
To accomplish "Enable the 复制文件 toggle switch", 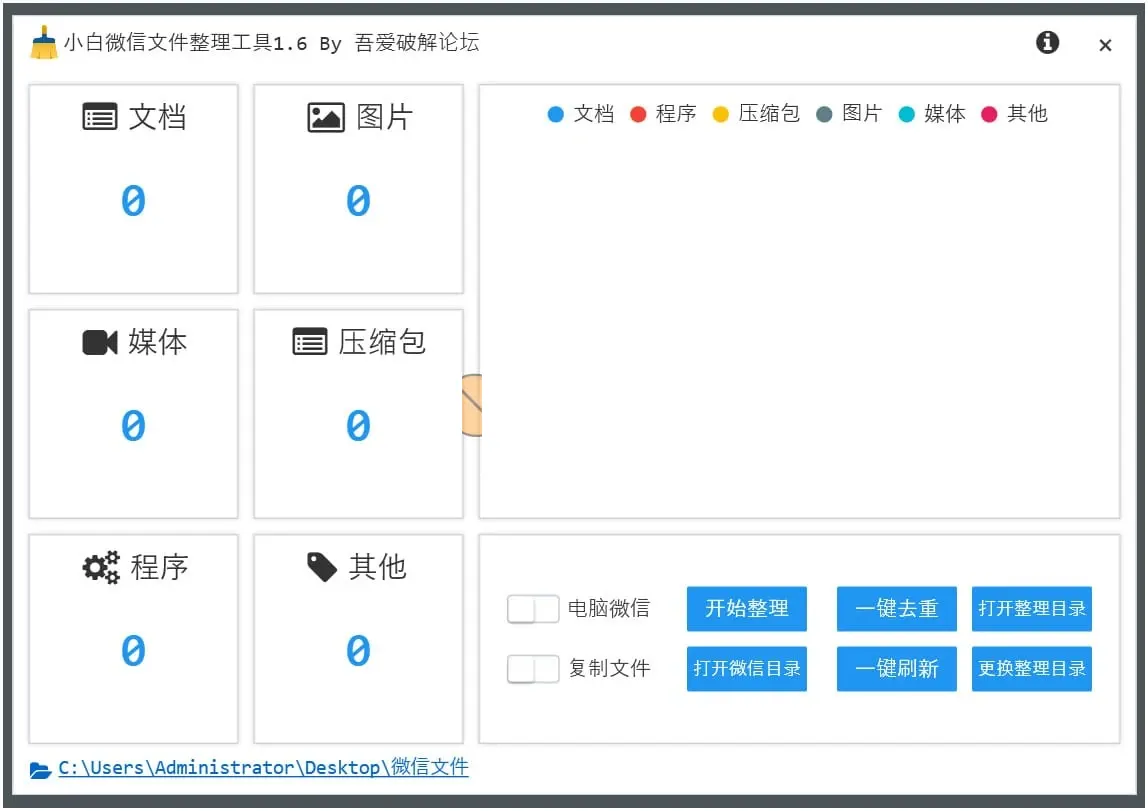I will [532, 669].
